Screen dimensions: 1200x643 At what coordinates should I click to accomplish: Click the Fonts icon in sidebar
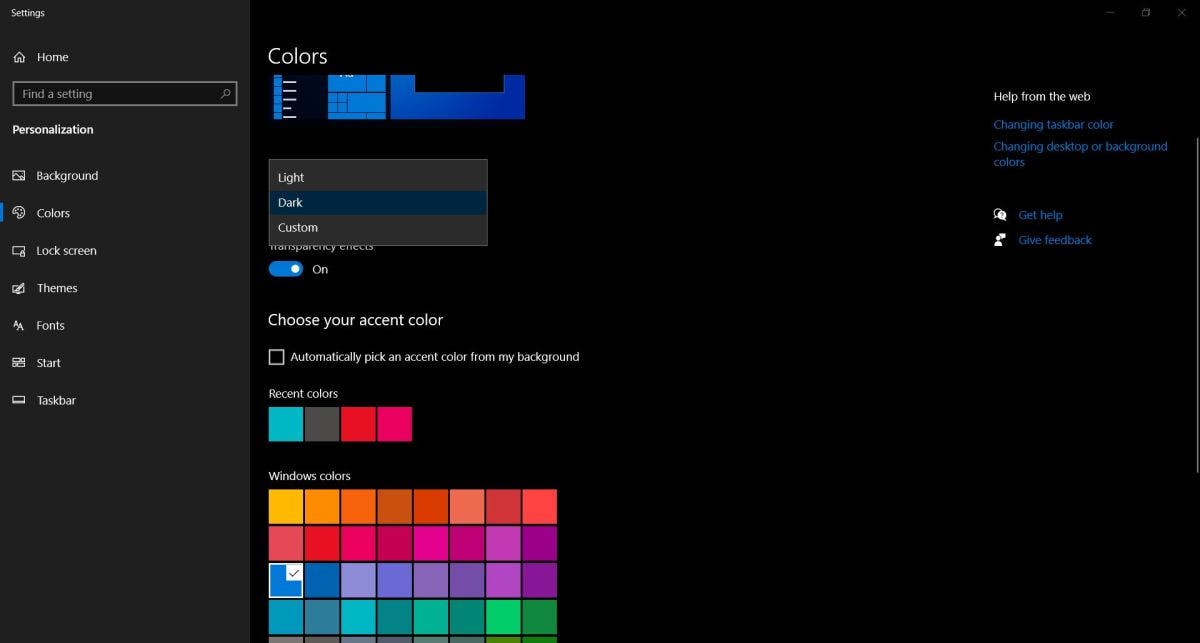[18, 326]
